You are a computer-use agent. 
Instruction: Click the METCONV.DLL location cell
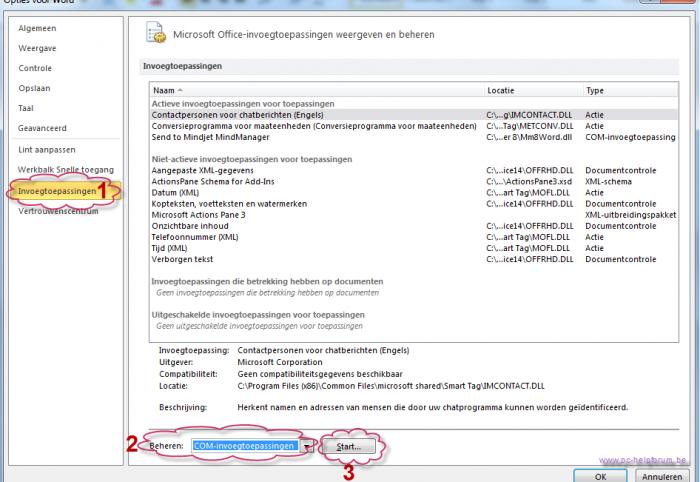point(529,126)
